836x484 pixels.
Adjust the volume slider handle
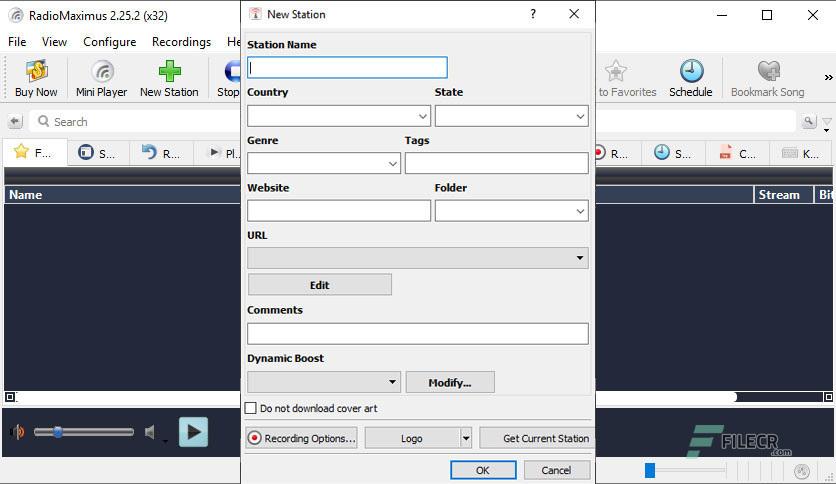click(57, 432)
